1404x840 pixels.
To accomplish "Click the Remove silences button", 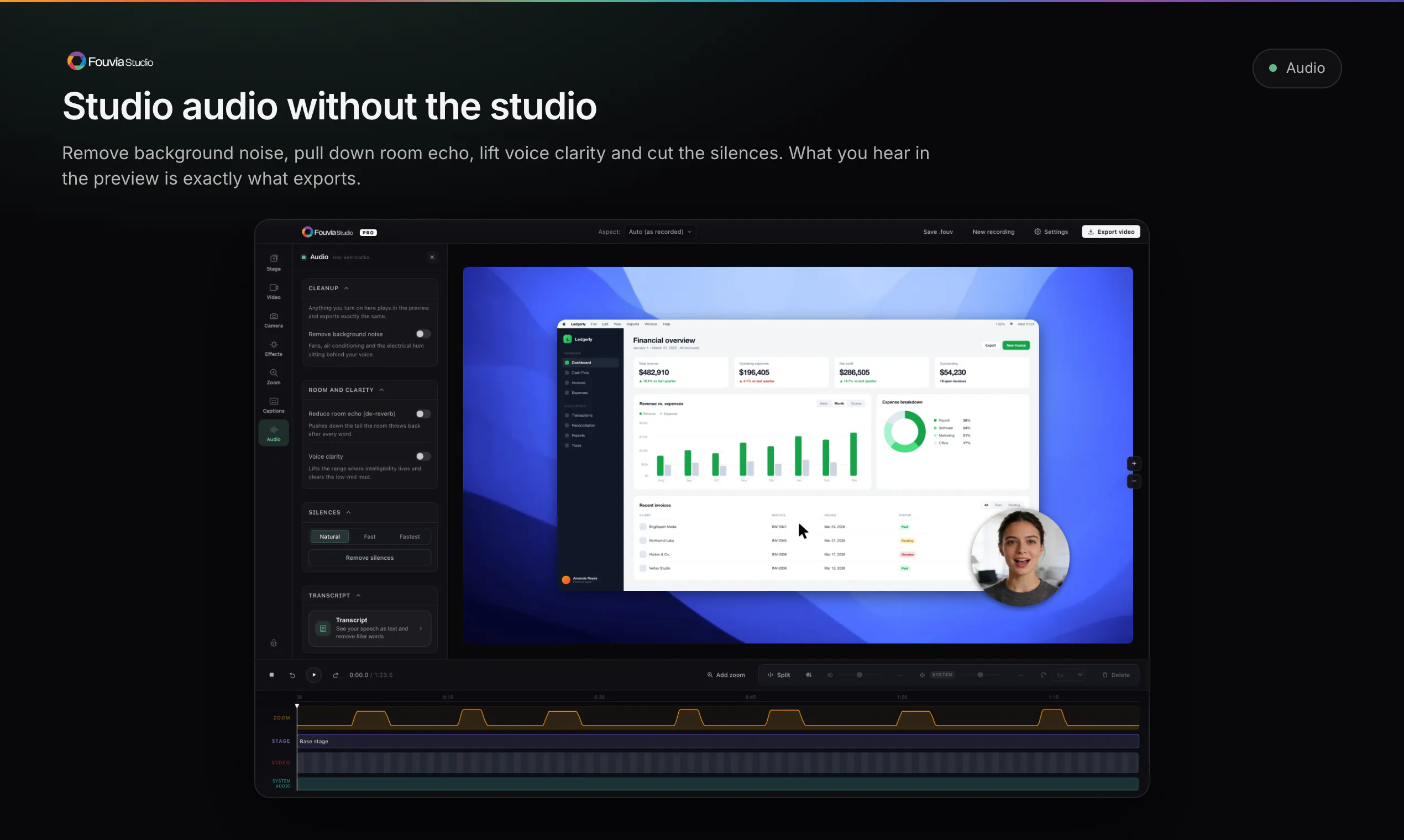I will [x=370, y=558].
